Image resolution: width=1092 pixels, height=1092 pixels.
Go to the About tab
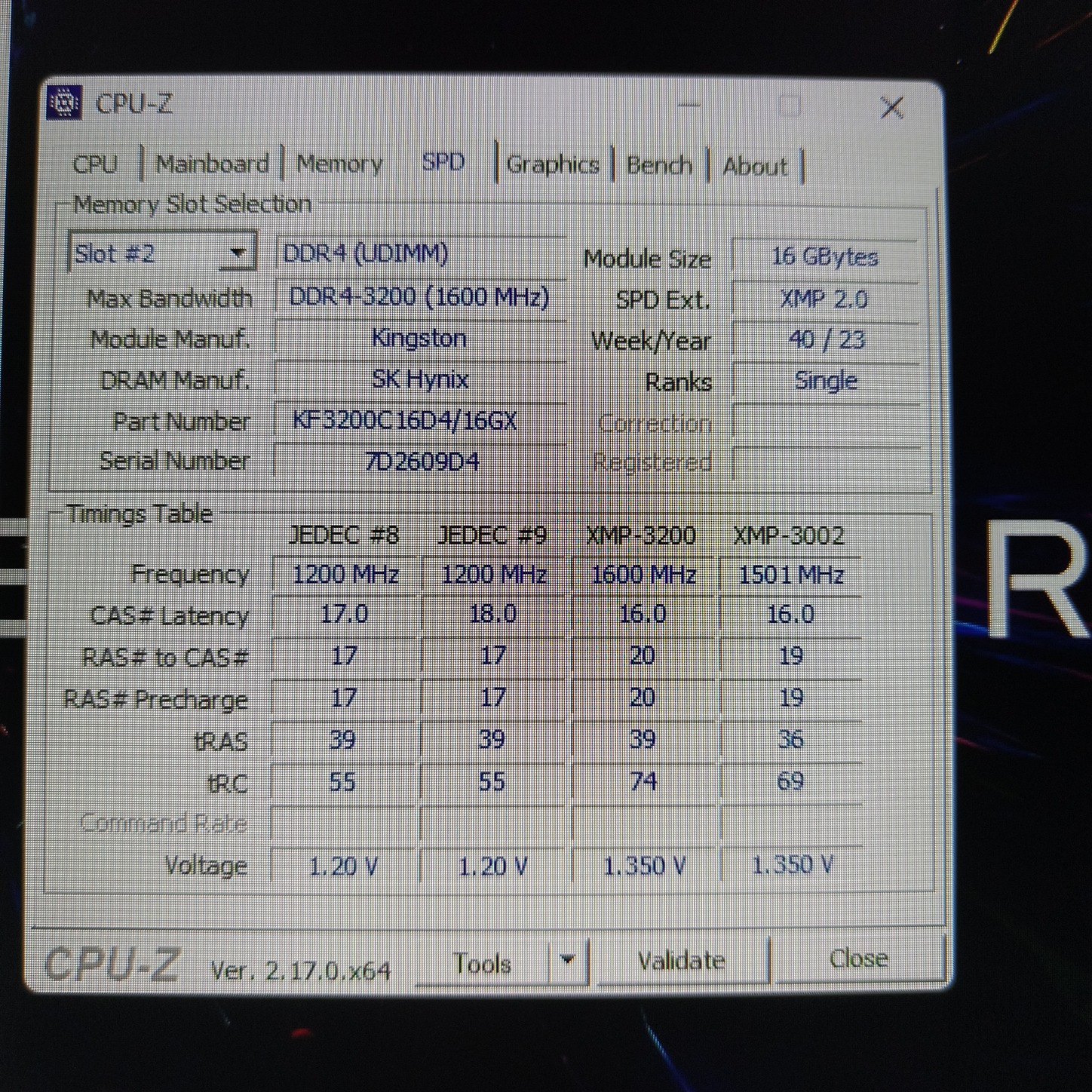(755, 166)
